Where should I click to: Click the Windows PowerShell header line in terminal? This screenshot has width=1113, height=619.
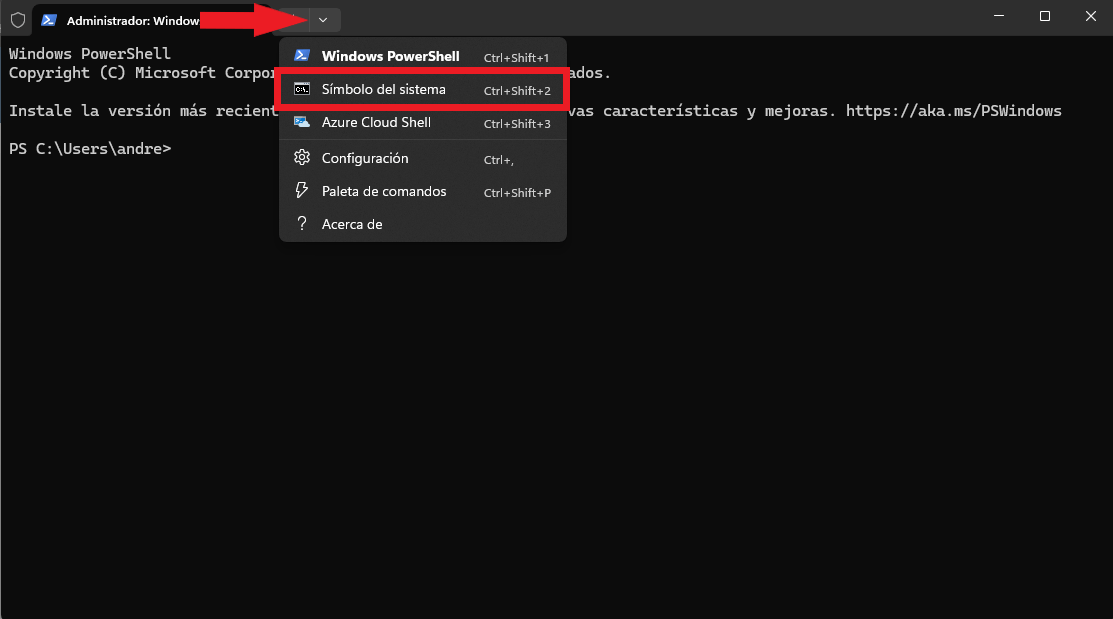89,54
